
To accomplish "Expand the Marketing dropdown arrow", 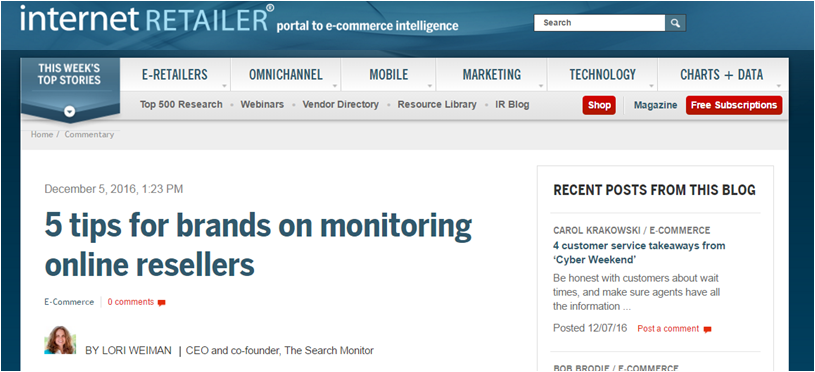I will 541,86.
